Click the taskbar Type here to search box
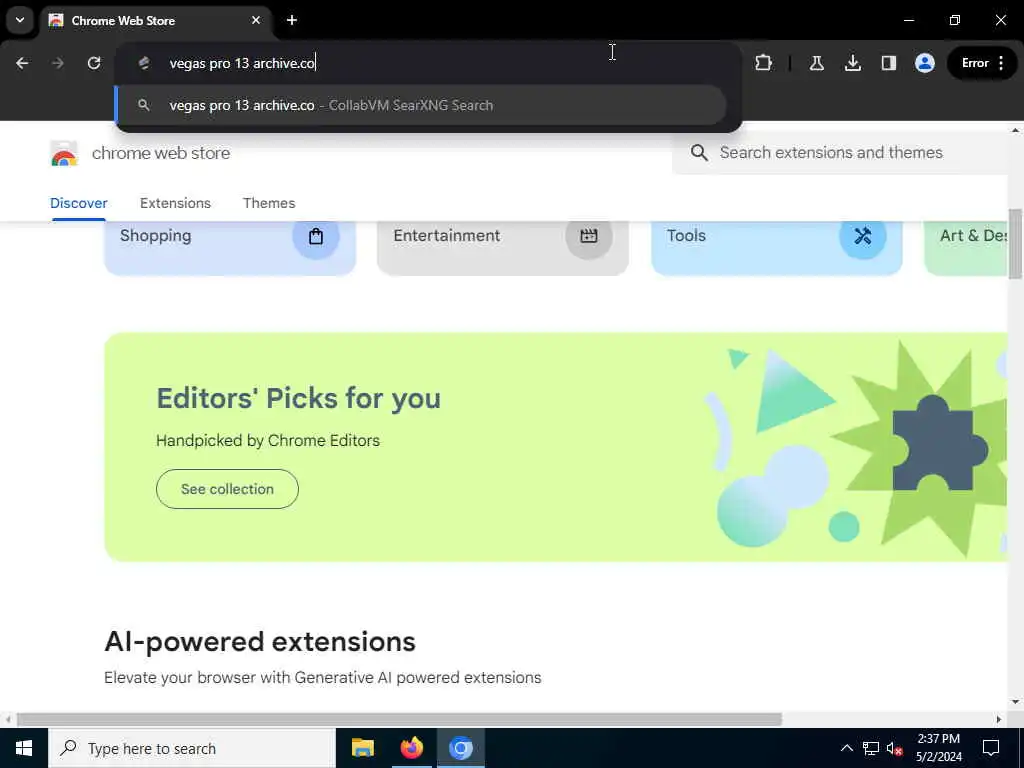The image size is (1024, 768). coord(191,748)
